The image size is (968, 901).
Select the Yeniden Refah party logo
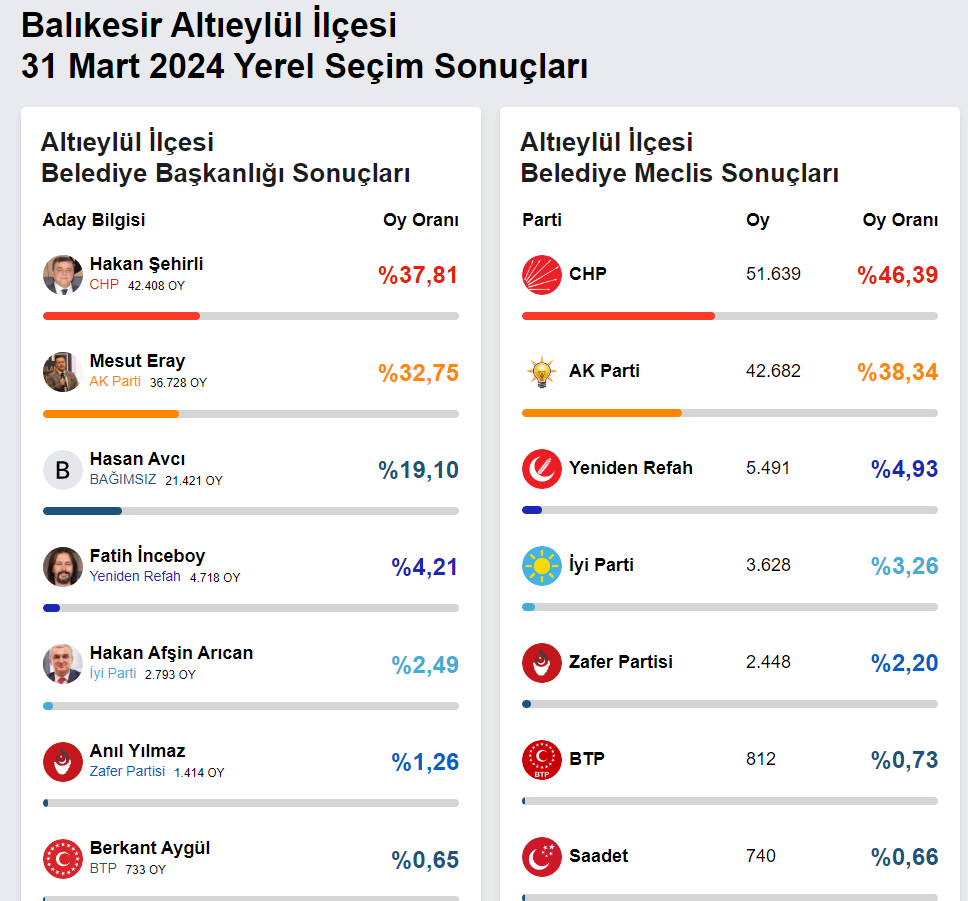click(541, 469)
